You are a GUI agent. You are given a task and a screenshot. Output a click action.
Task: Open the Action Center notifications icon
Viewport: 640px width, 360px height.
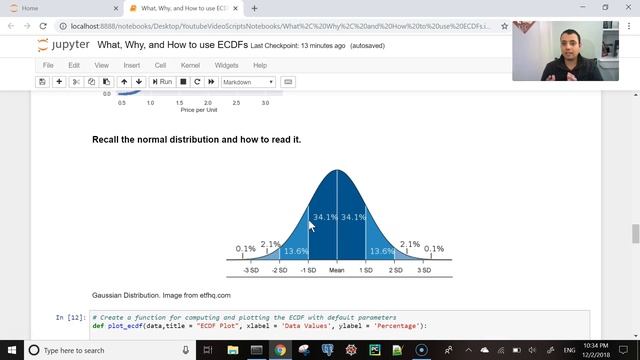click(x=623, y=350)
